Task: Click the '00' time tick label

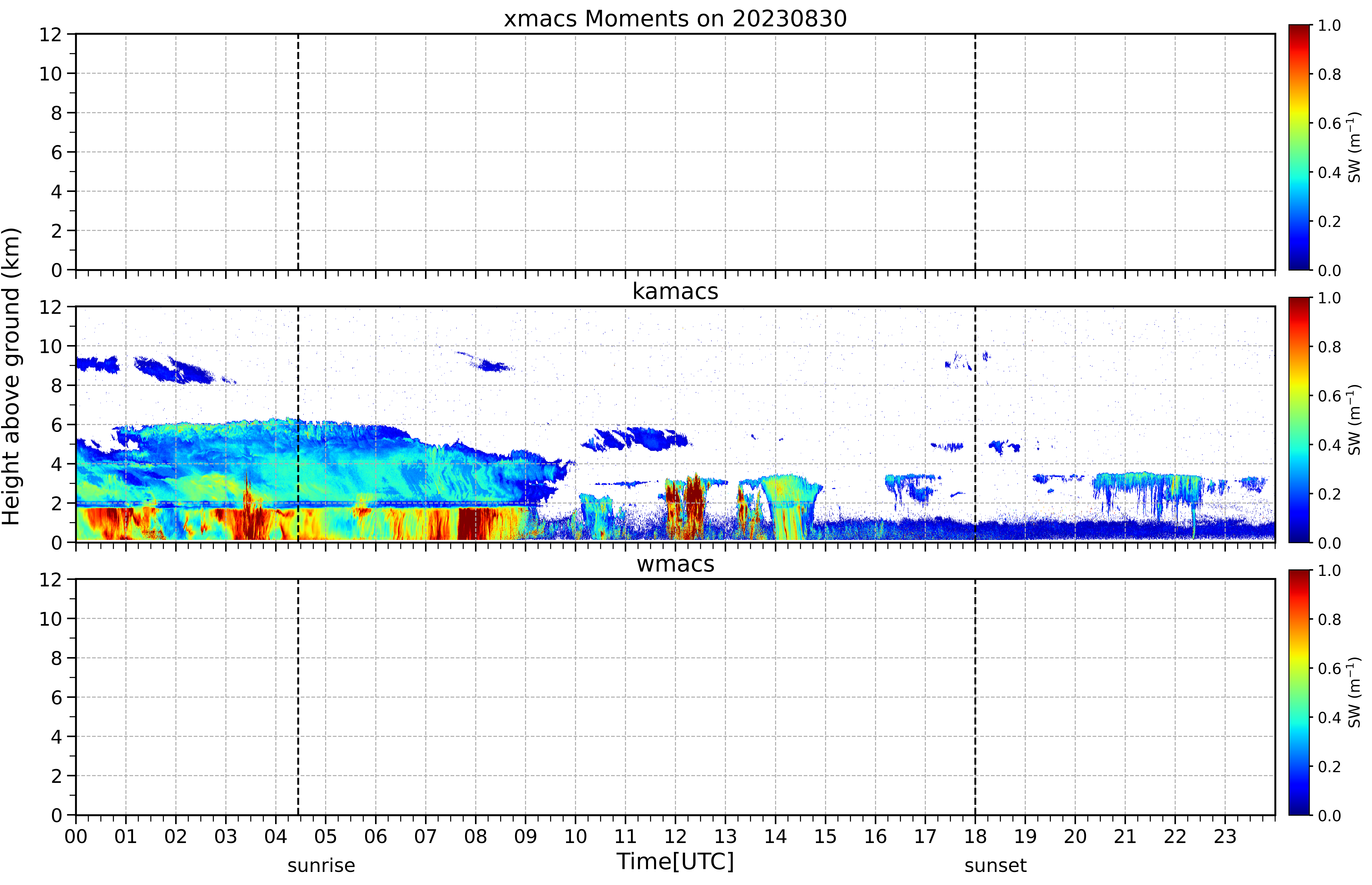Action: (x=76, y=837)
